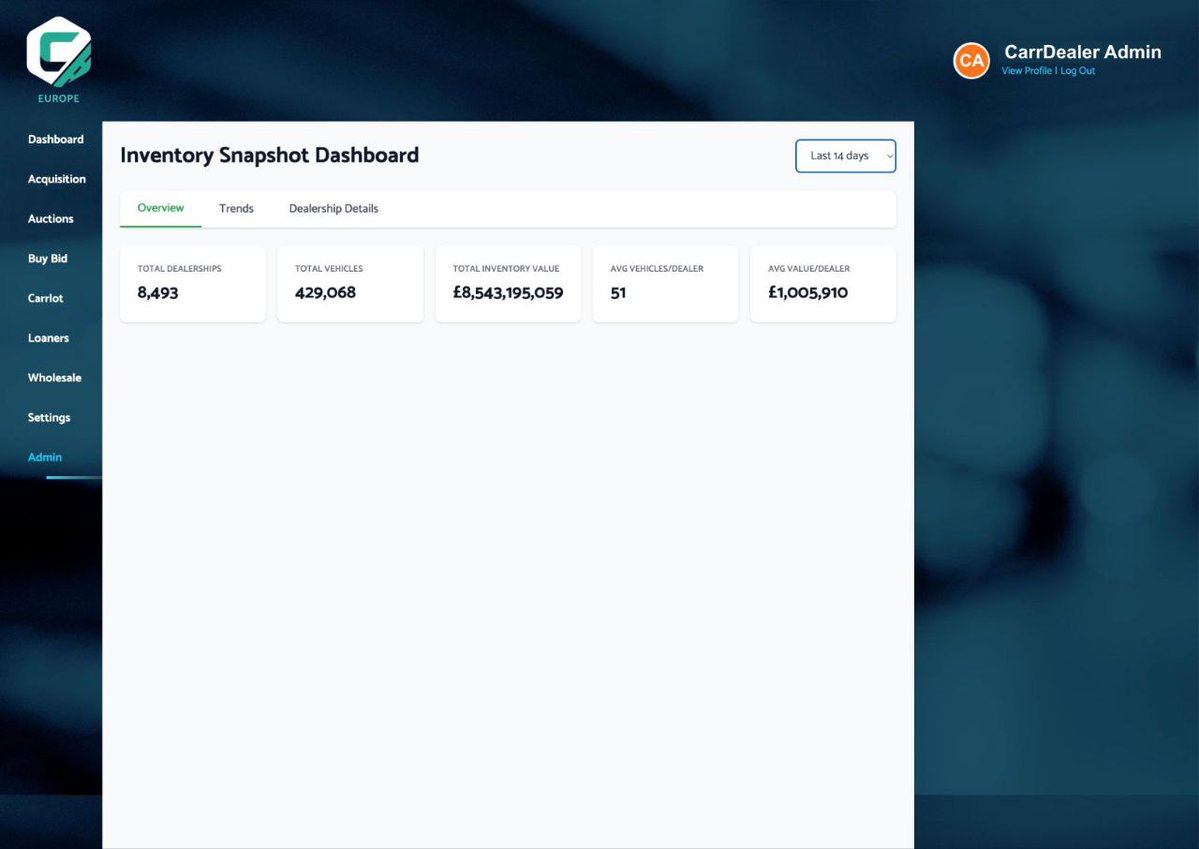Click the Total Inventory Value £8,543,195,059
This screenshot has width=1199, height=849.
pyautogui.click(x=508, y=293)
